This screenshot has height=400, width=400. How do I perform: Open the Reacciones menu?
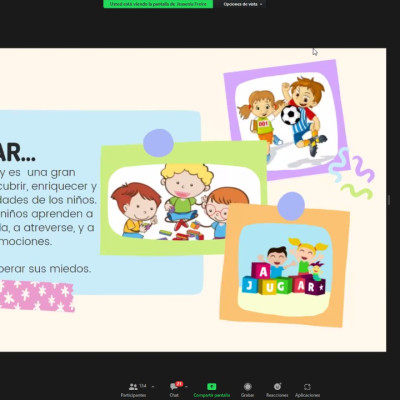(277, 390)
